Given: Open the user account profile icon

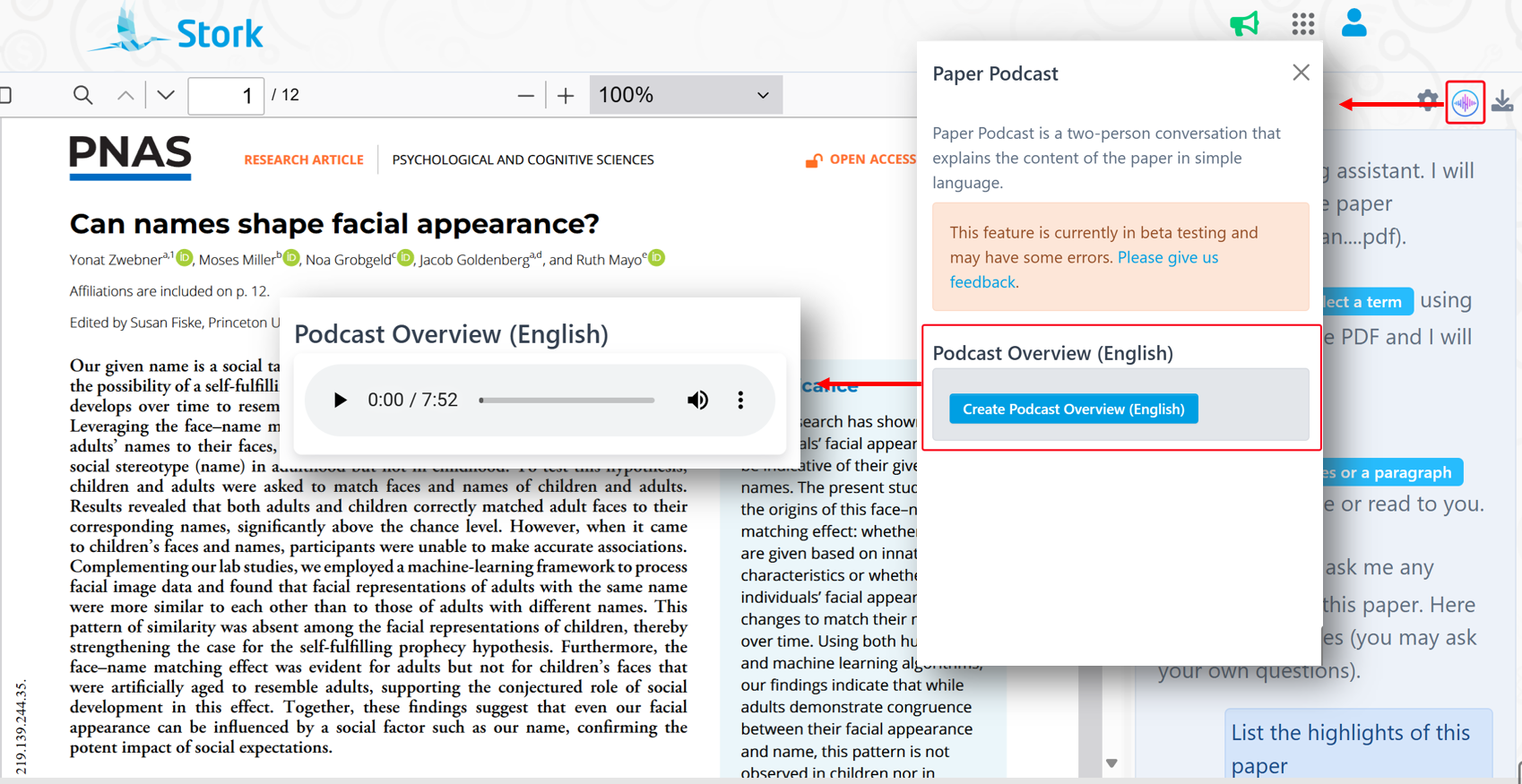Looking at the screenshot, I should point(1353,23).
